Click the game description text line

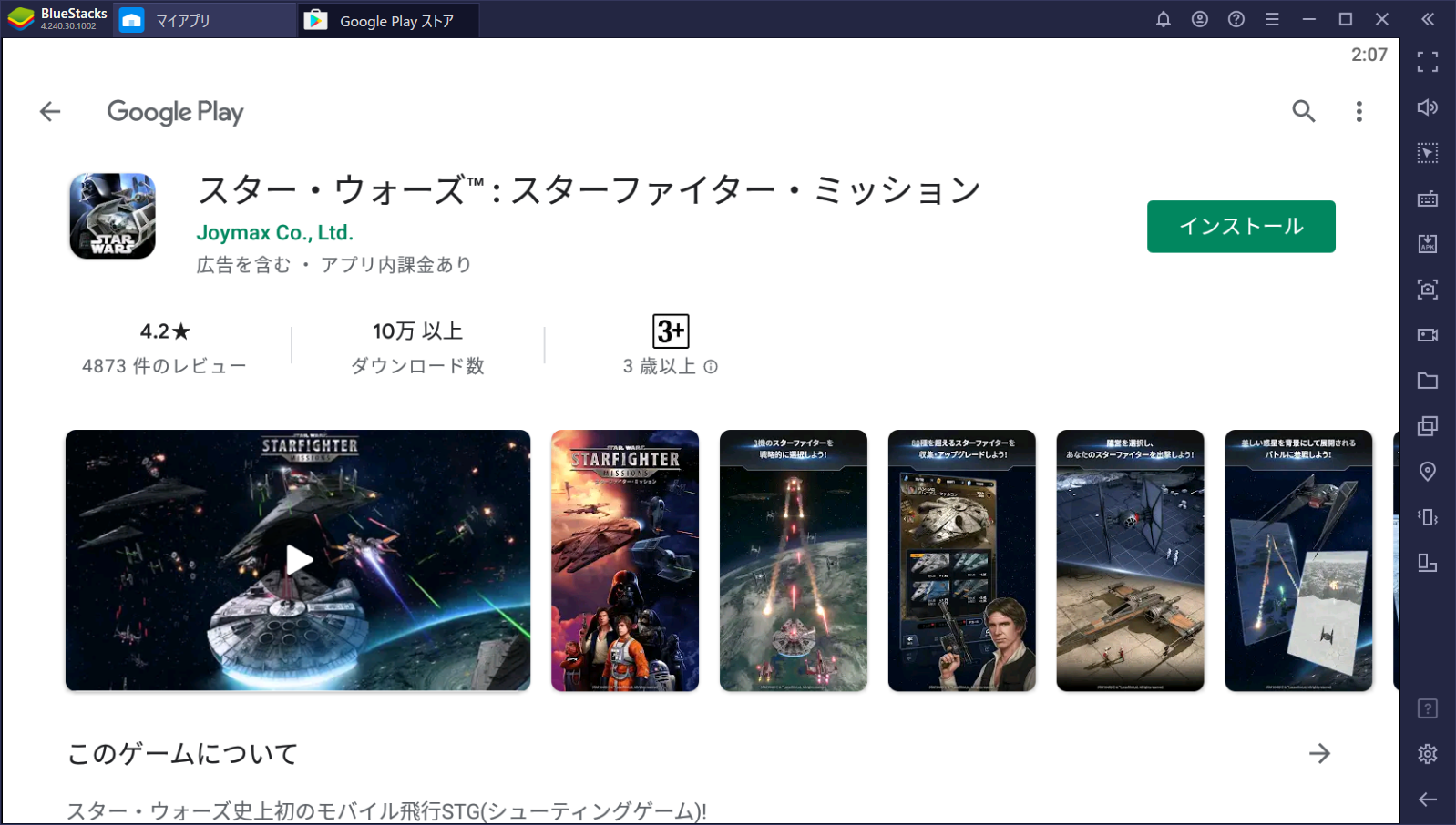tap(386, 810)
